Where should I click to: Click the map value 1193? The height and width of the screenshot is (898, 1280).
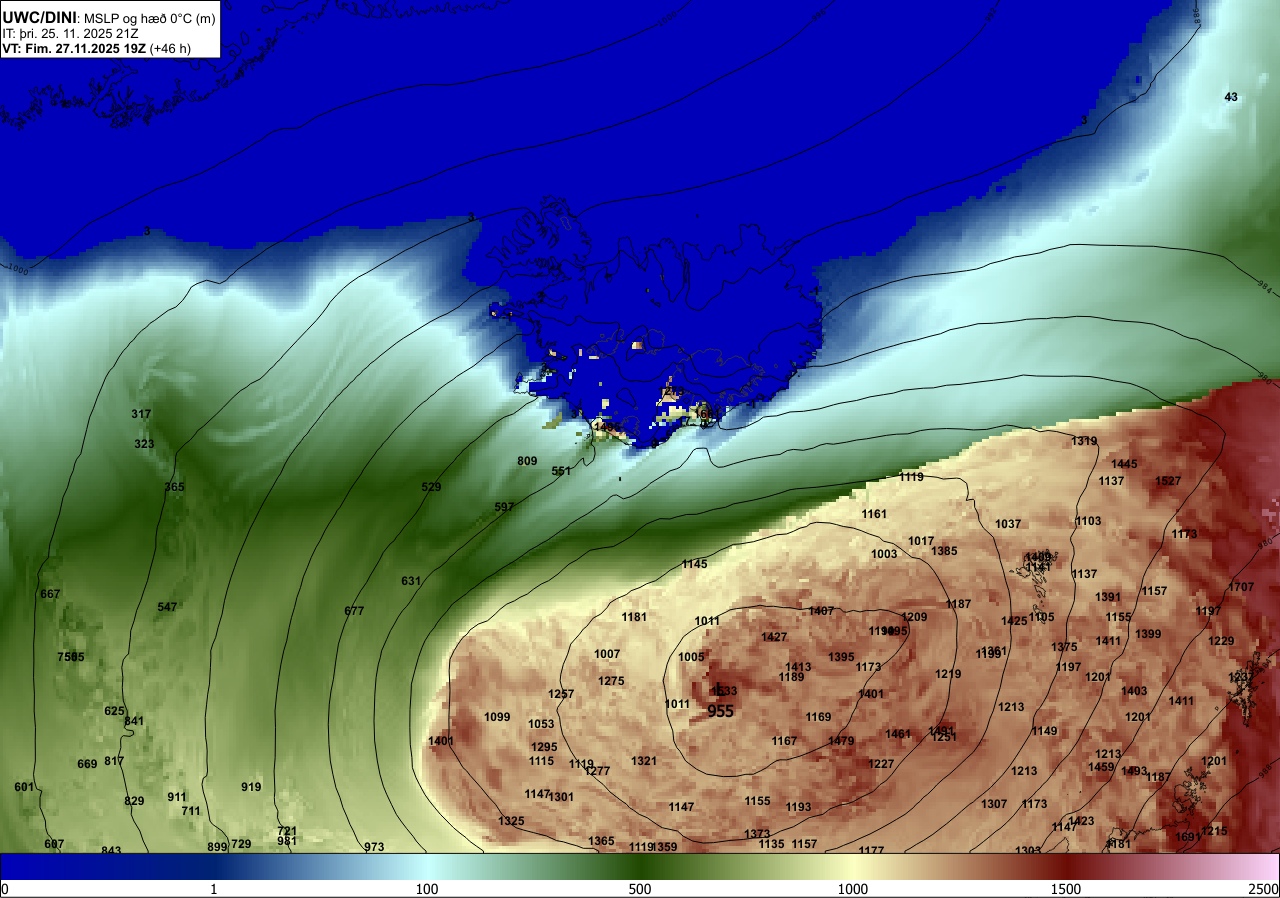[798, 807]
